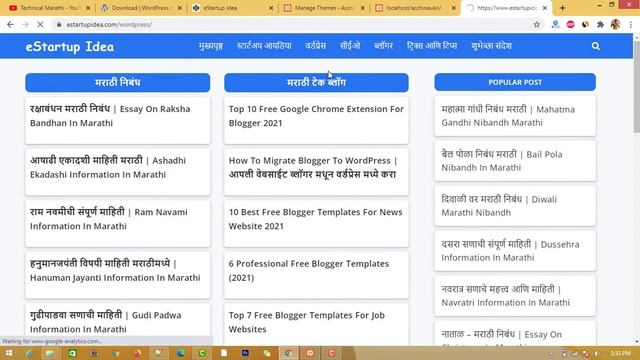Switch to the Technical Marathi YouTube tab
This screenshot has height=360, width=640.
[x=49, y=8]
